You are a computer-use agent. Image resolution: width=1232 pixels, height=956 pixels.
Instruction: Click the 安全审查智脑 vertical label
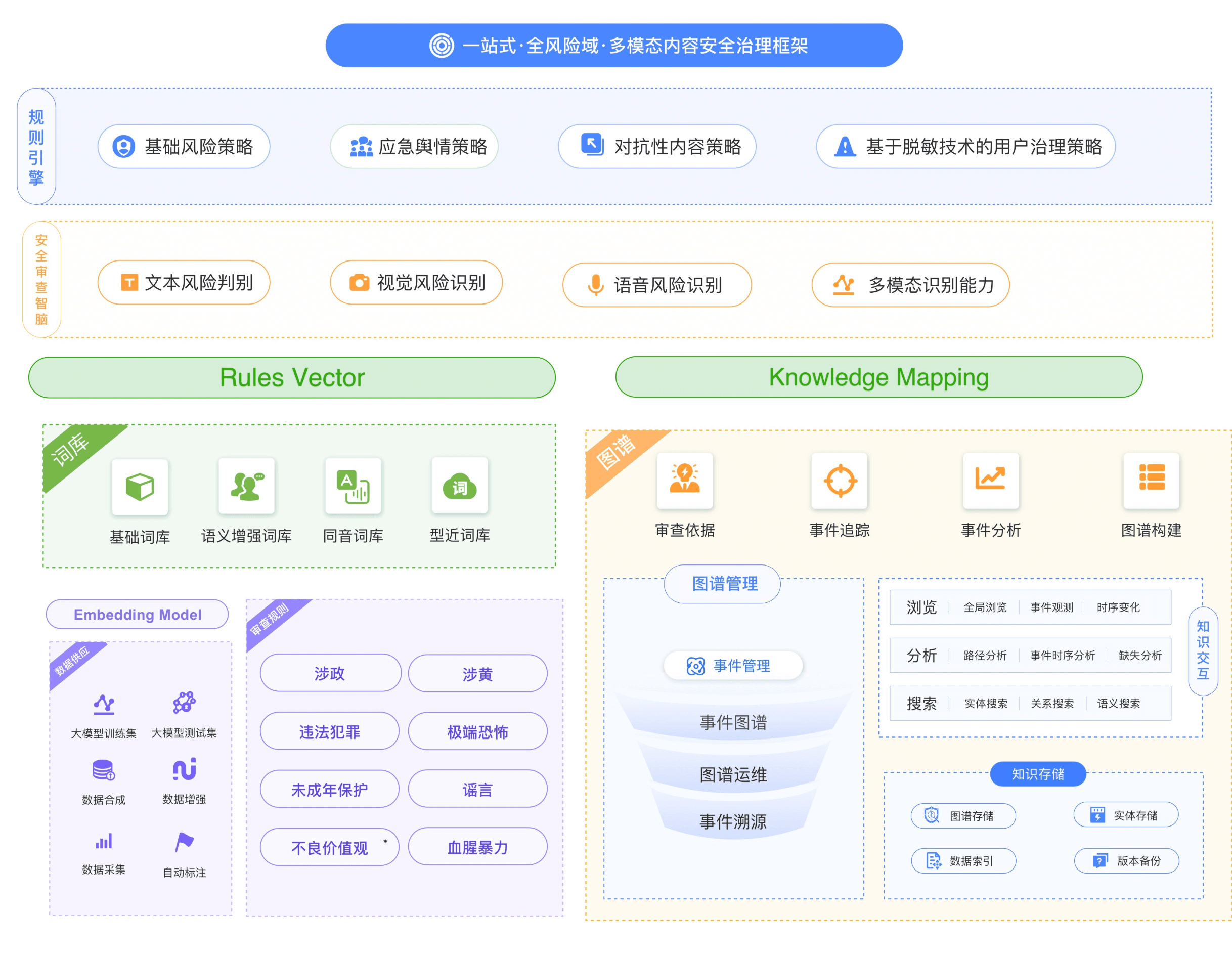point(41,279)
